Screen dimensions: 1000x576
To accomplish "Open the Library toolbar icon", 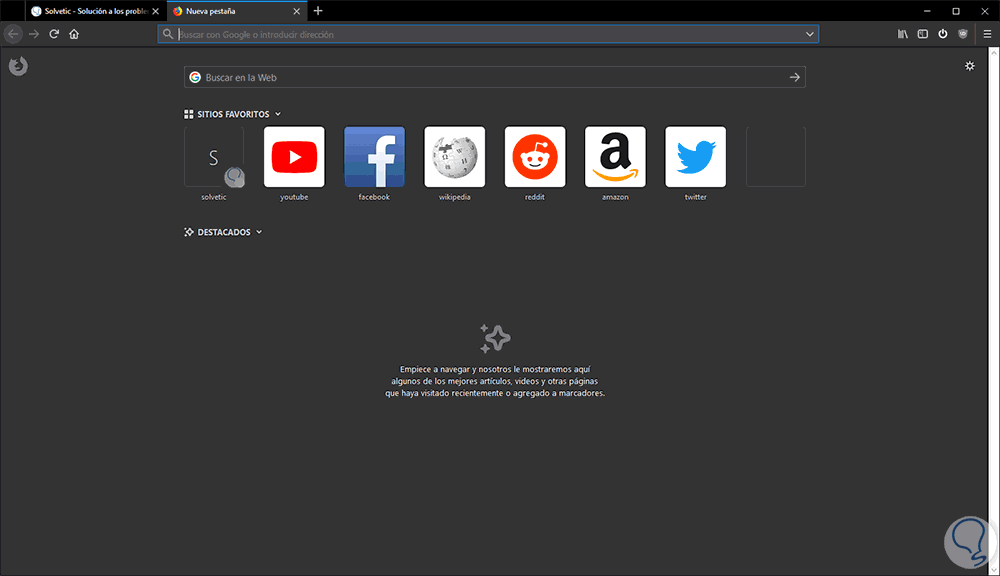I will click(x=902, y=34).
